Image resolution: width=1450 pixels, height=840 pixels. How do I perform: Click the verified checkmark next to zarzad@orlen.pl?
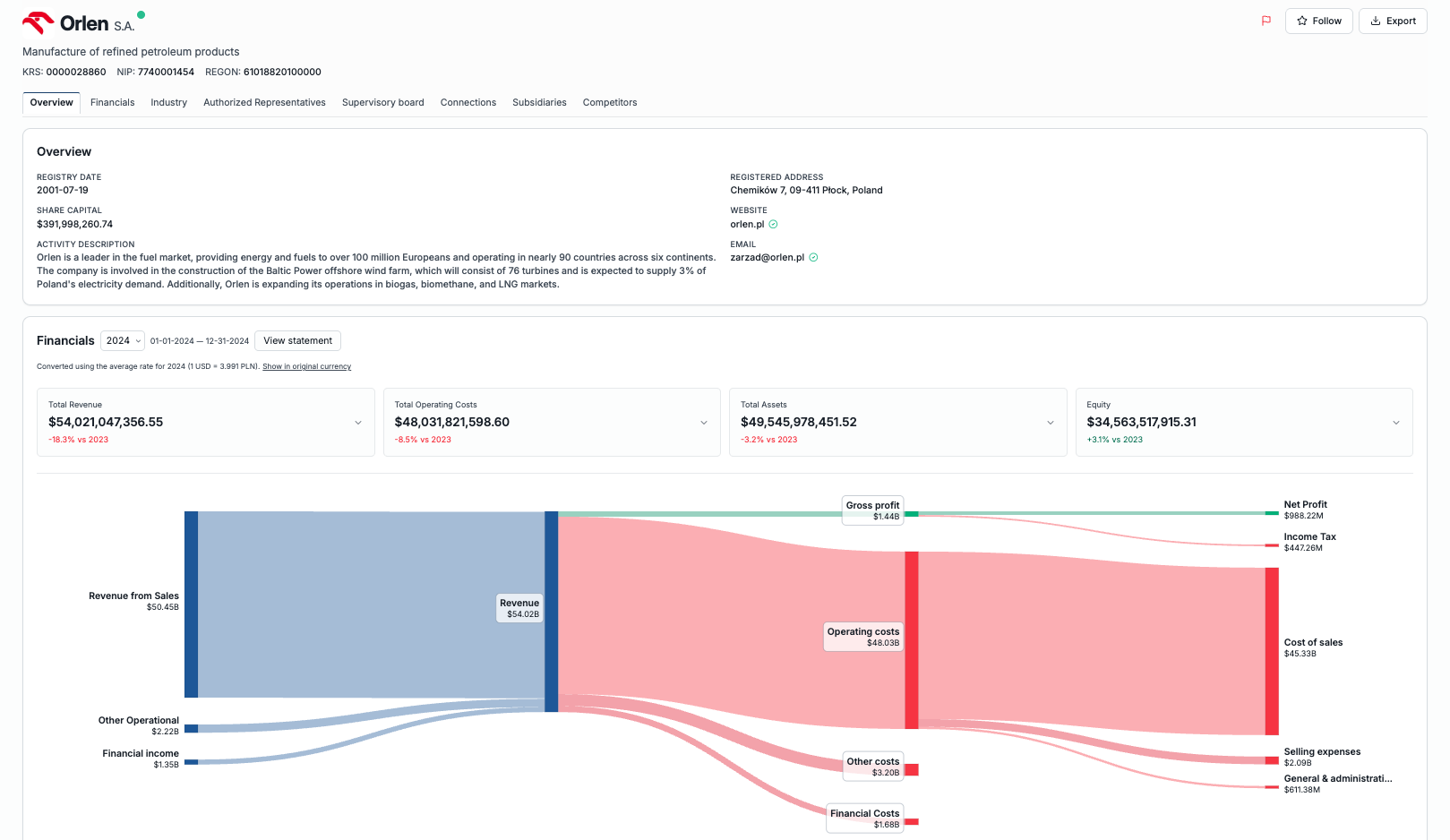click(813, 257)
